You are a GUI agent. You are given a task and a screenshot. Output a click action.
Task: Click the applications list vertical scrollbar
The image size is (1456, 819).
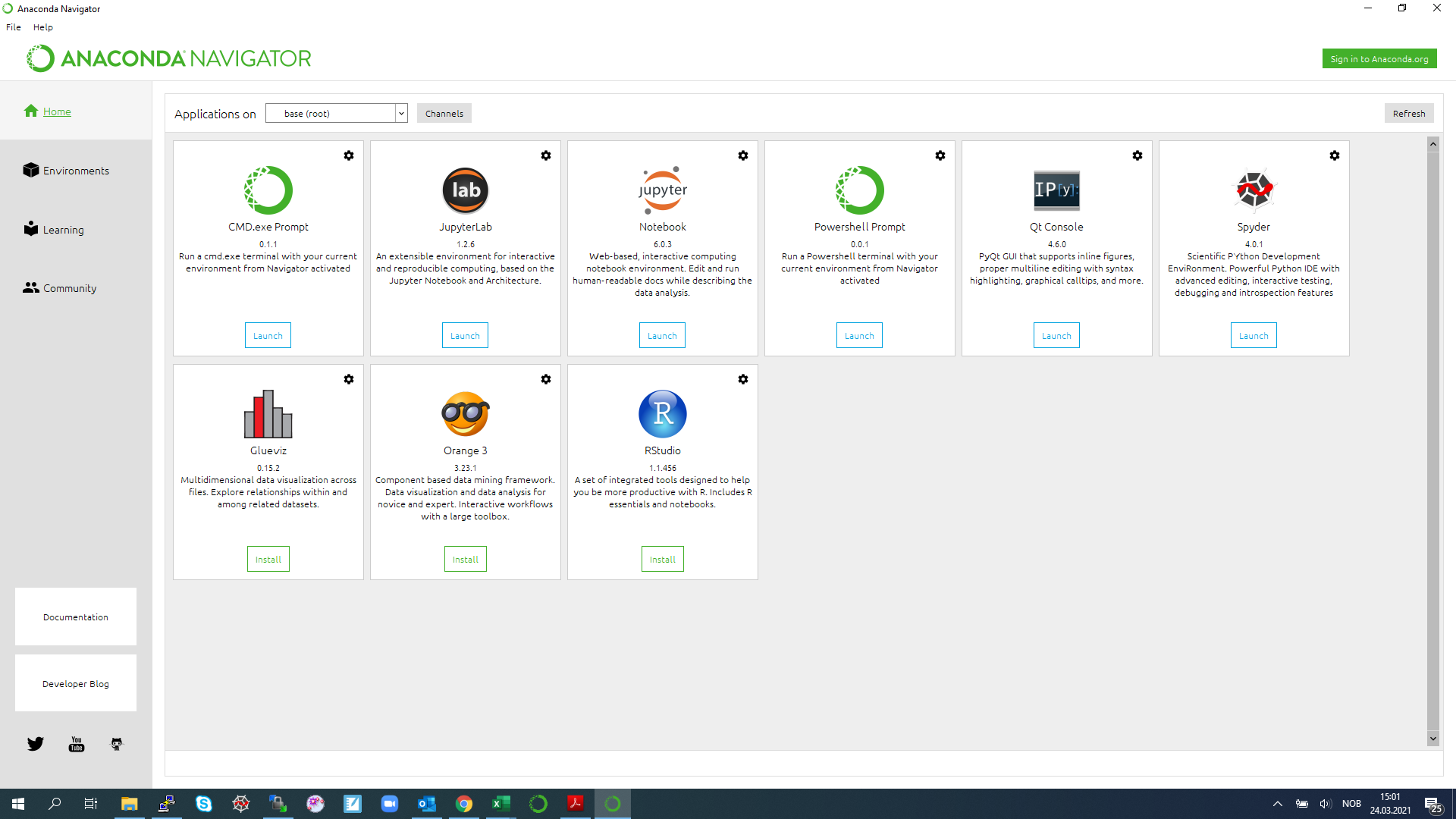(x=1433, y=440)
